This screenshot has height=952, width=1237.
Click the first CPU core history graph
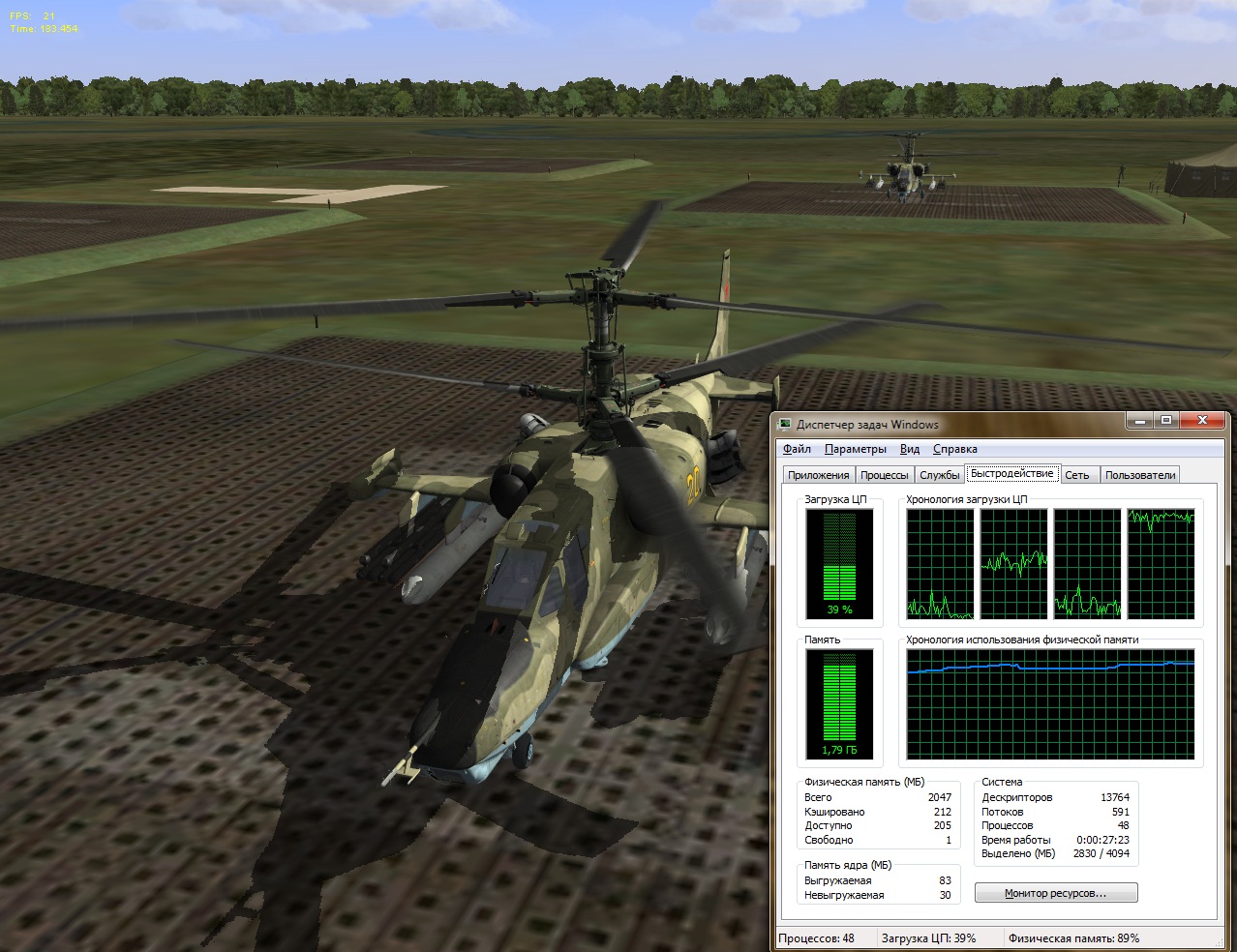pos(940,564)
